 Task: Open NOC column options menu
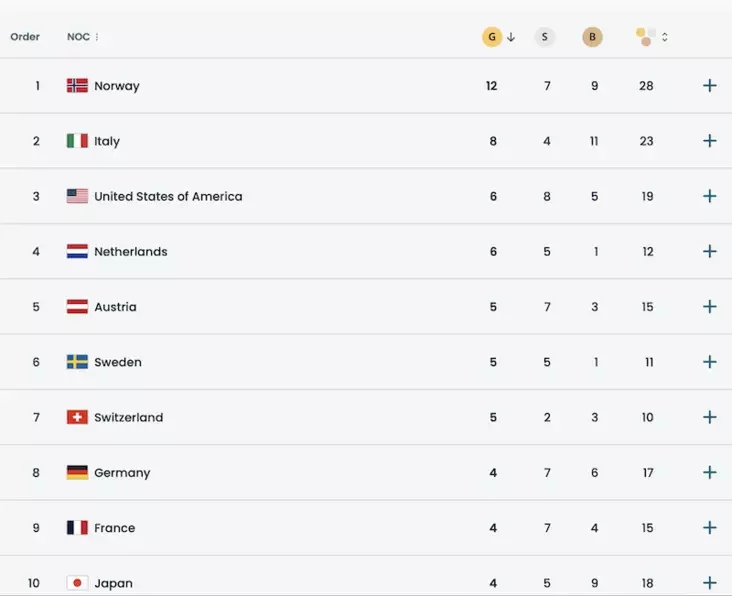(x=97, y=37)
